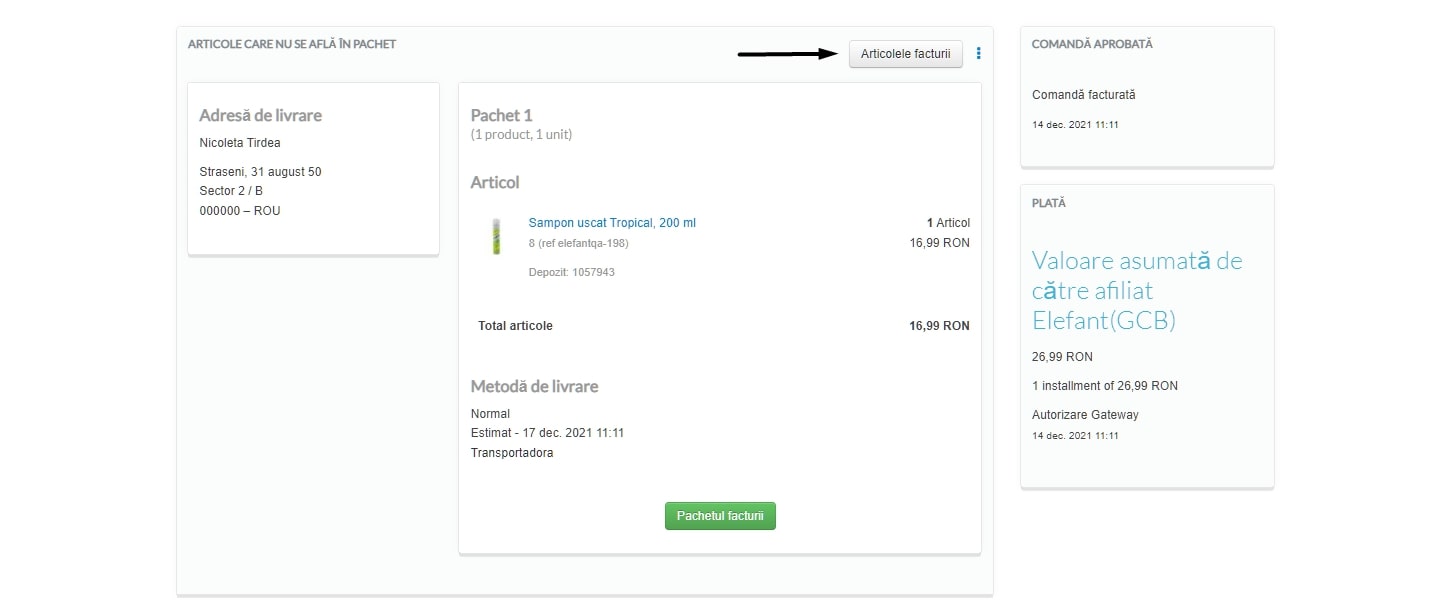Click the Articolele facturii button

[905, 54]
